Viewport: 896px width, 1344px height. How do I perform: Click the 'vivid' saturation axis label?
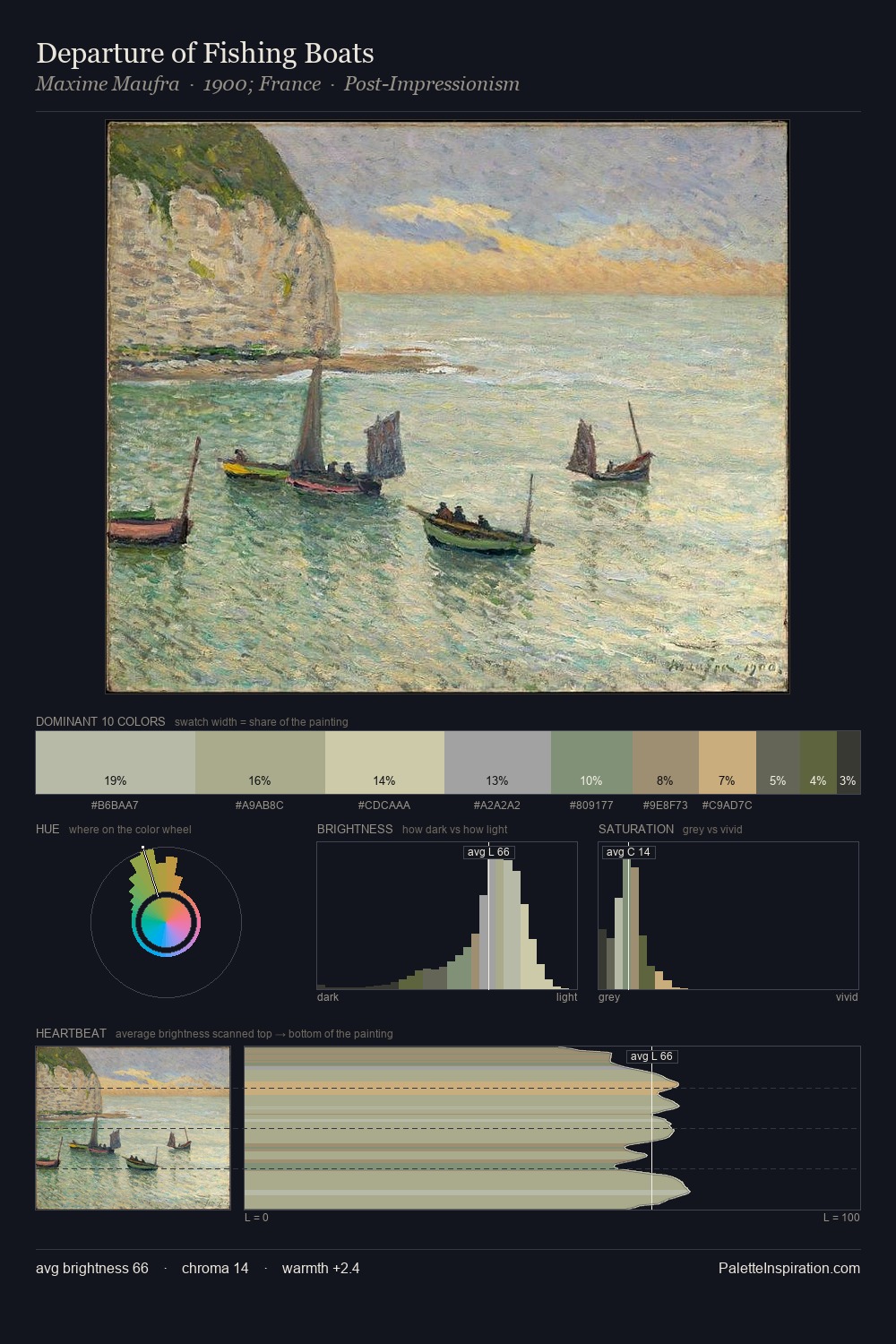(x=847, y=997)
